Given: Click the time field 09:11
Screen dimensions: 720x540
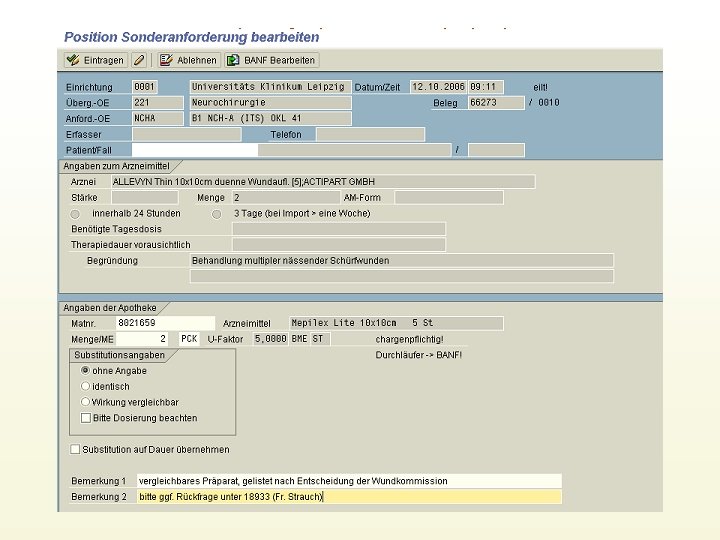Looking at the screenshot, I should tap(486, 87).
